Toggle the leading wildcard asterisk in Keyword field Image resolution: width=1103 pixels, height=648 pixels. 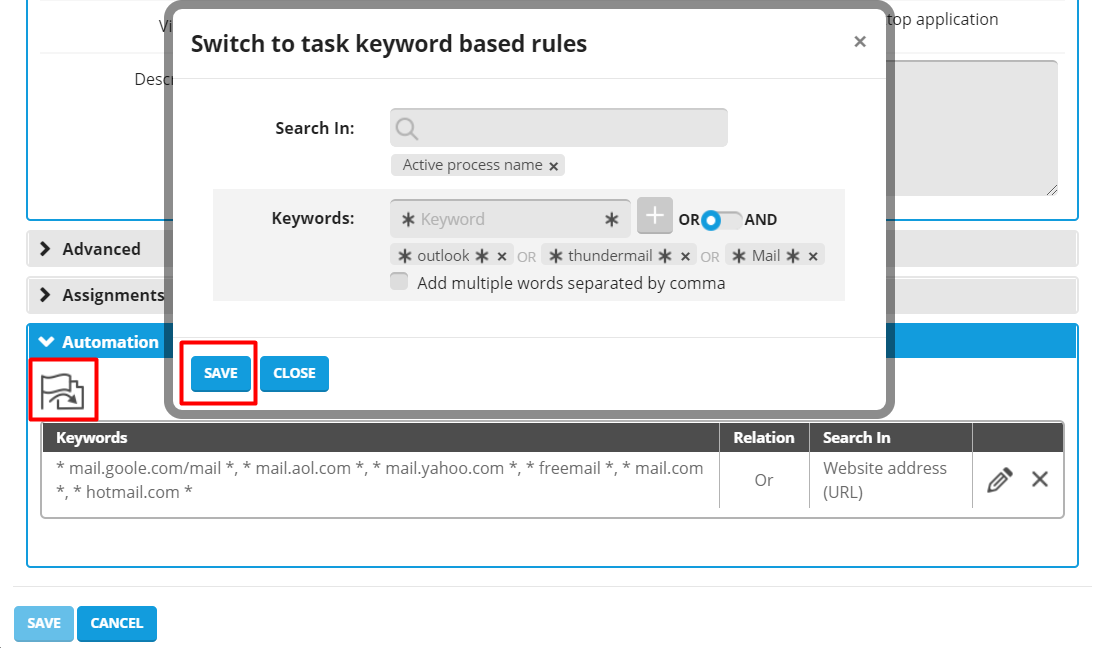point(408,220)
